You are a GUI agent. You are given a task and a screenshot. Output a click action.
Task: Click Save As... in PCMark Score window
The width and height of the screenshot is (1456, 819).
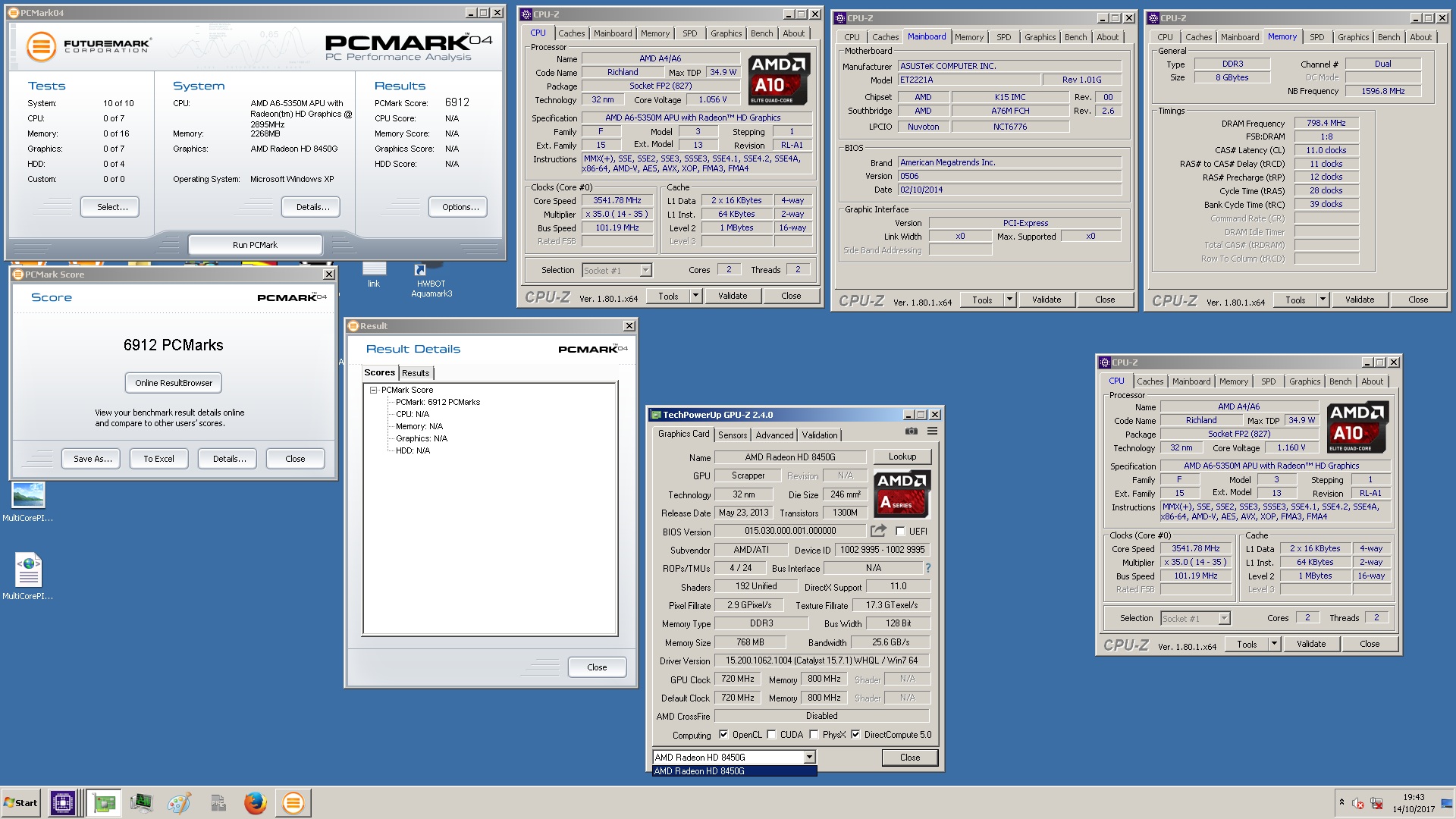coord(93,459)
